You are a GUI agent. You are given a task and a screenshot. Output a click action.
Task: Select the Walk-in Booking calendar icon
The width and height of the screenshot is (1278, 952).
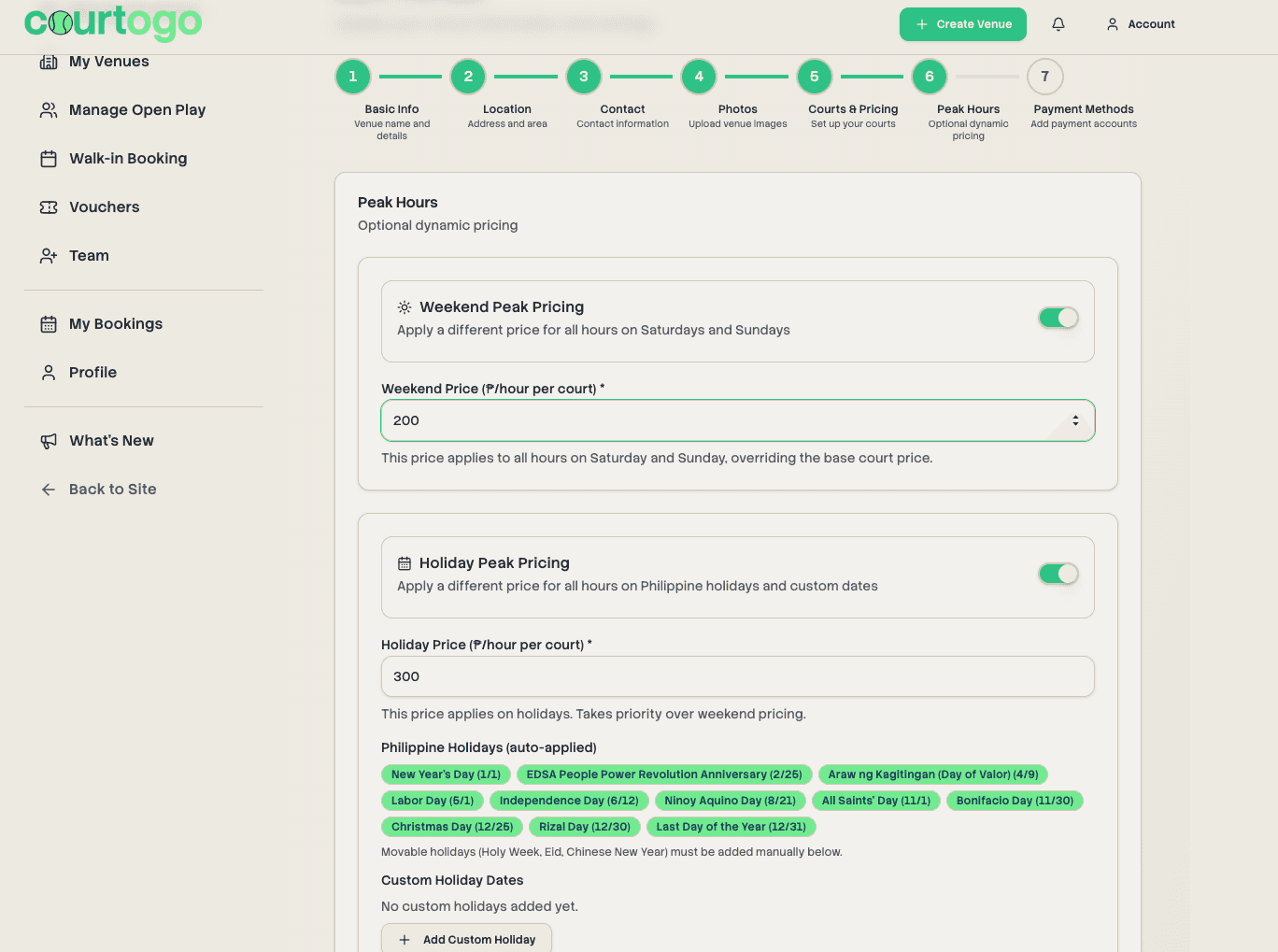pos(49,159)
